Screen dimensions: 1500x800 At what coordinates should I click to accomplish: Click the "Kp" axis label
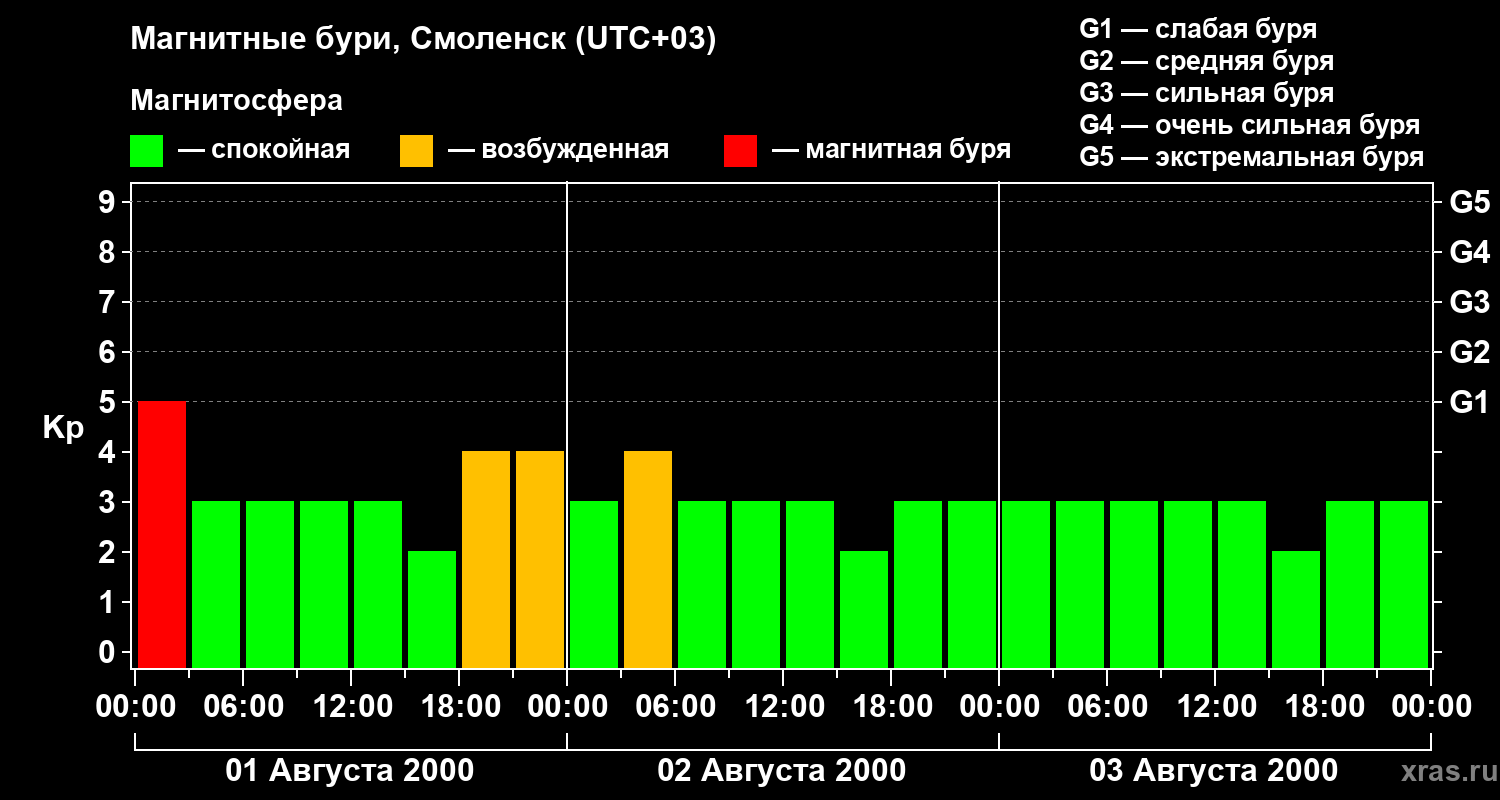64,428
